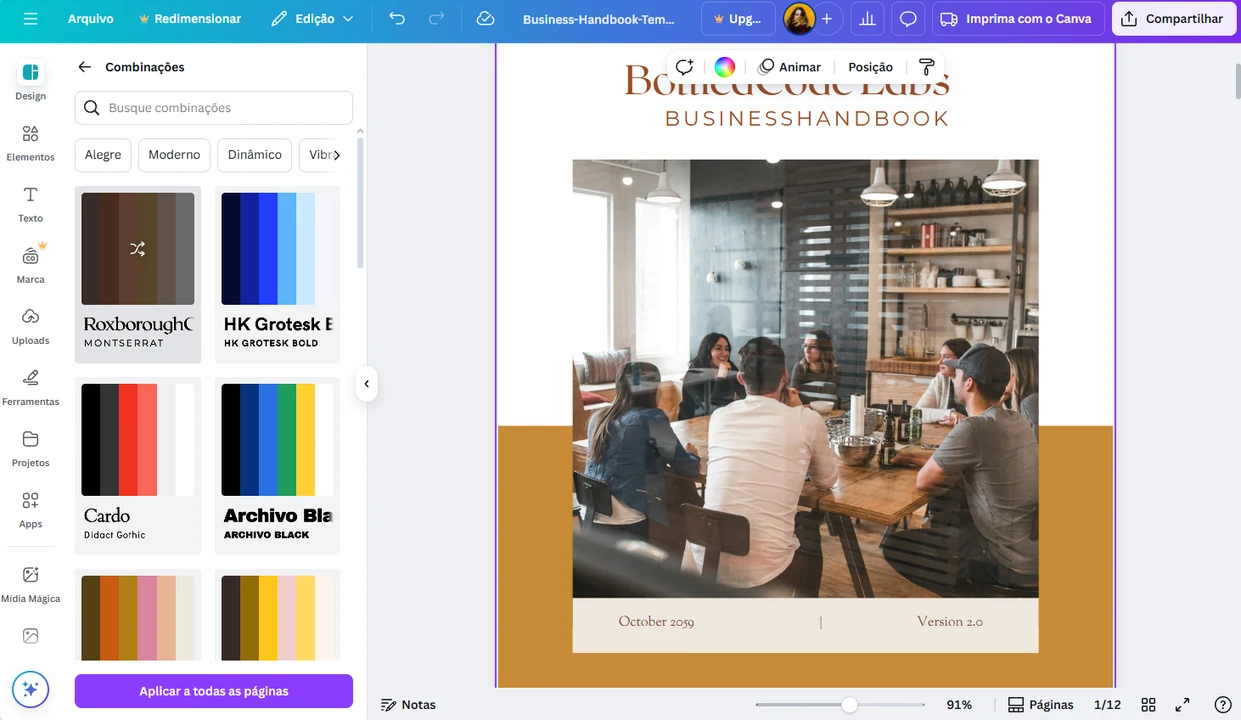
Task: Collapse the side panel with the arrow handle
Action: coord(367,384)
